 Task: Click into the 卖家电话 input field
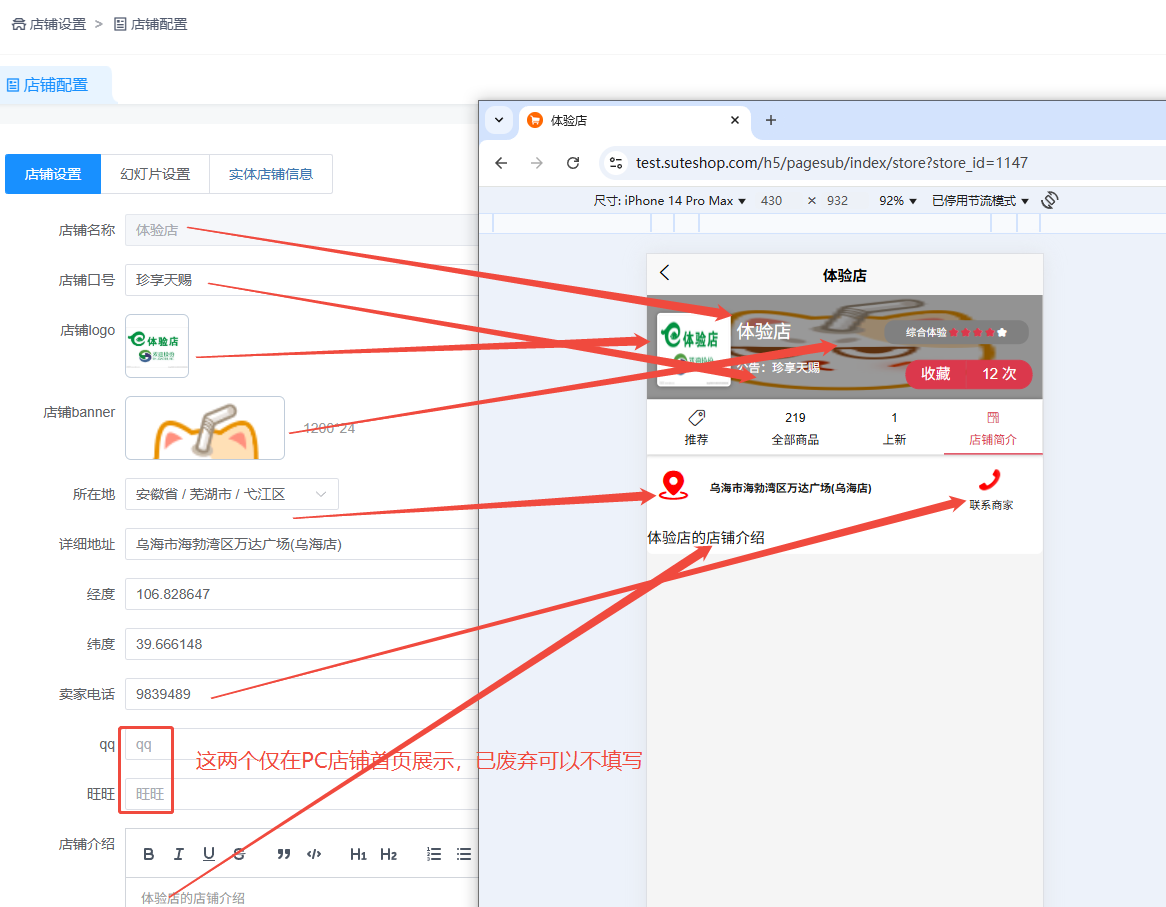300,694
